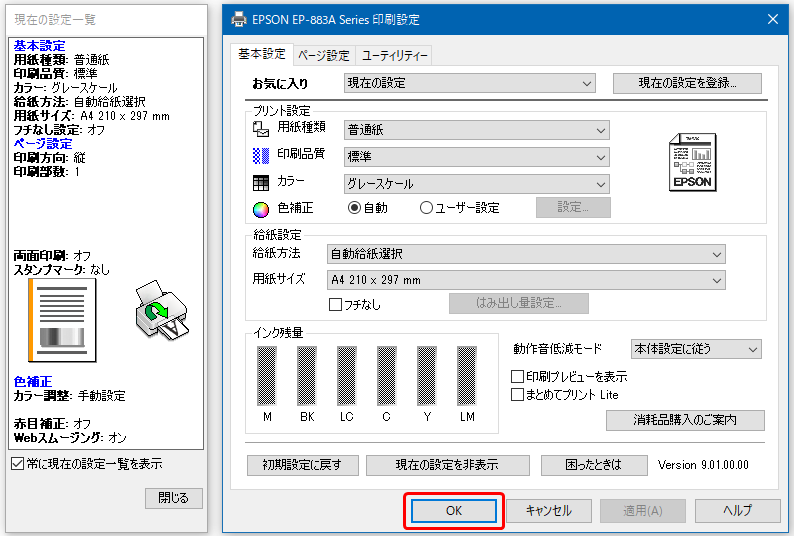The height and width of the screenshot is (536, 794).
Task: Click the blue ページ設定 heading in settings list
Action: point(43,143)
